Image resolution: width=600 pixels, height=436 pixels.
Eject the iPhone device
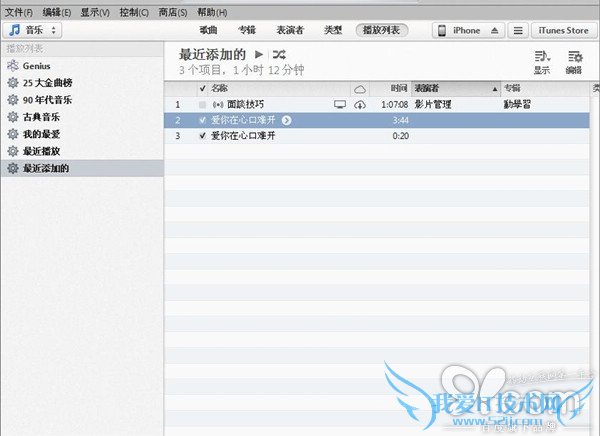pyautogui.click(x=494, y=31)
